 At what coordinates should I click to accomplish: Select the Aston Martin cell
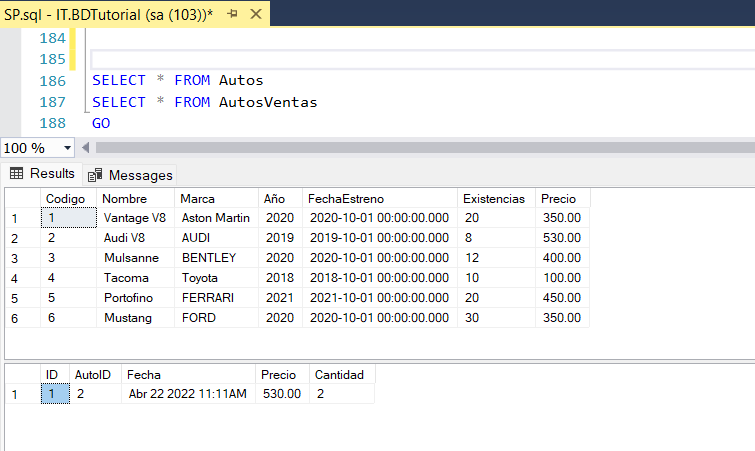(216, 218)
